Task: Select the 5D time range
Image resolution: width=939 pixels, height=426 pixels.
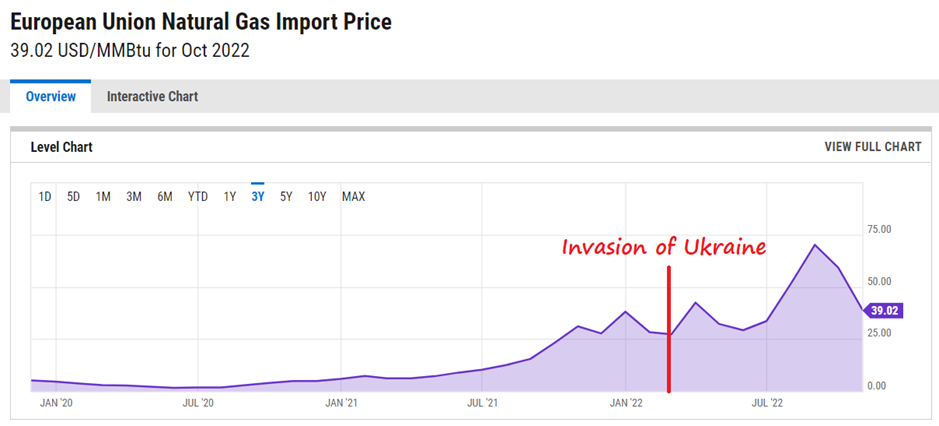Action: pyautogui.click(x=73, y=197)
